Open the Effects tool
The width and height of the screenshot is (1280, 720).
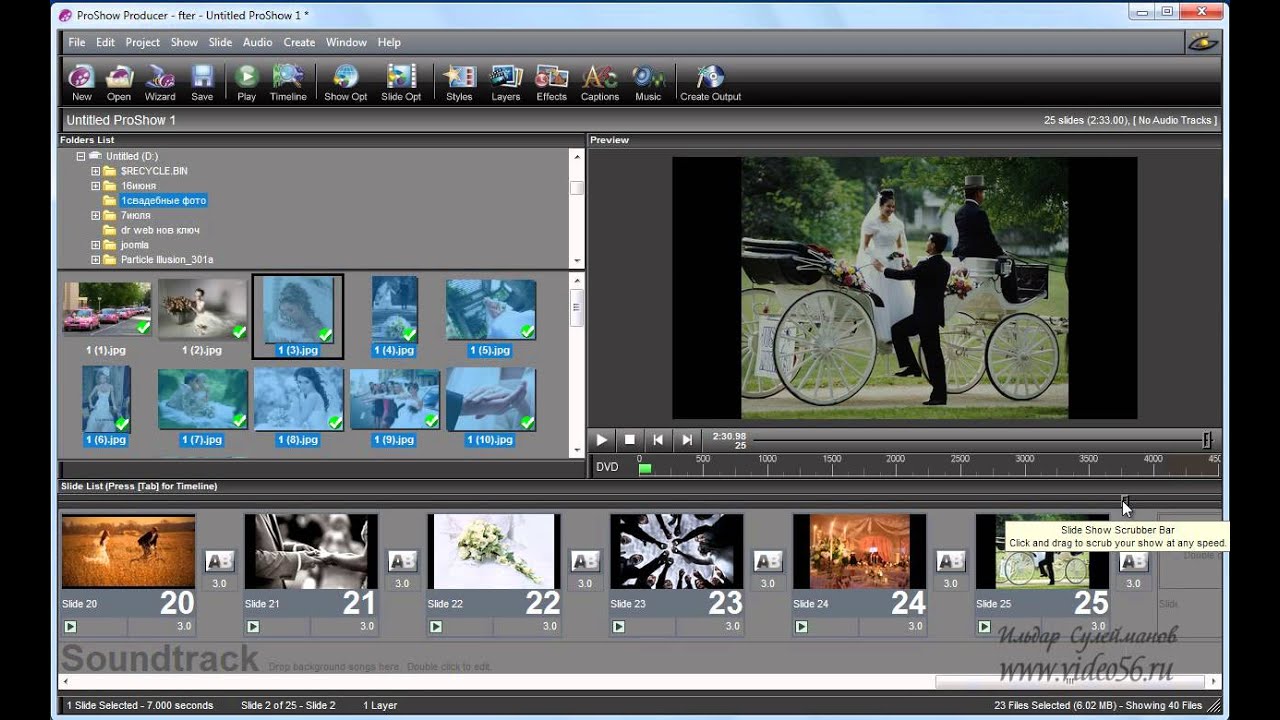(x=551, y=82)
